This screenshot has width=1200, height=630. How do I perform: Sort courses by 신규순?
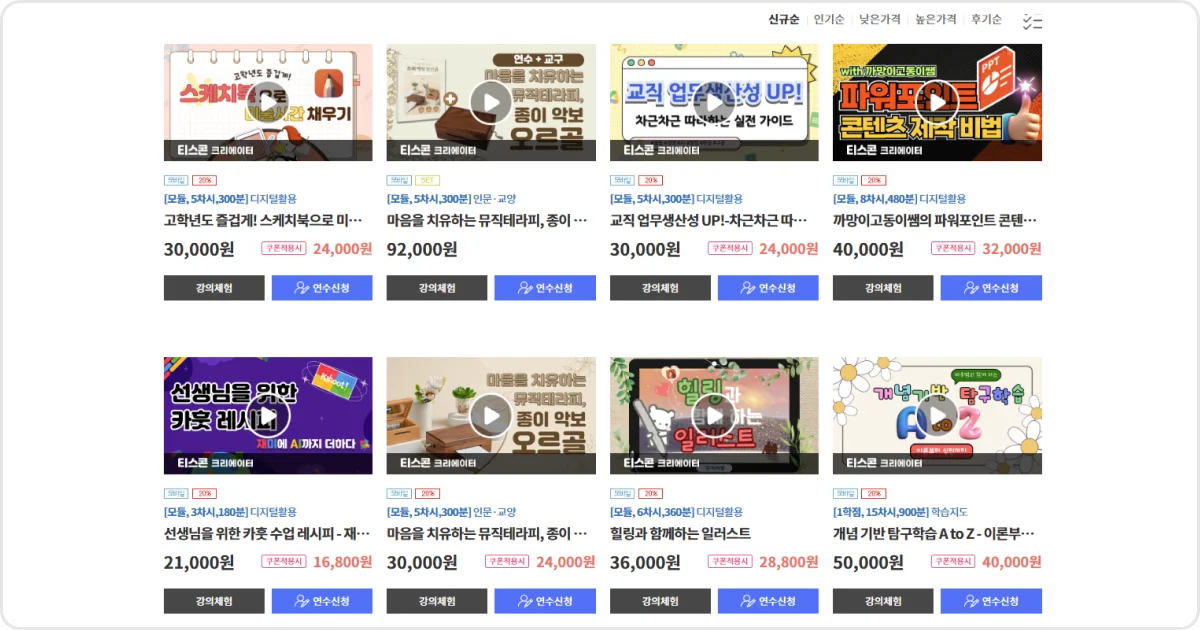[783, 19]
